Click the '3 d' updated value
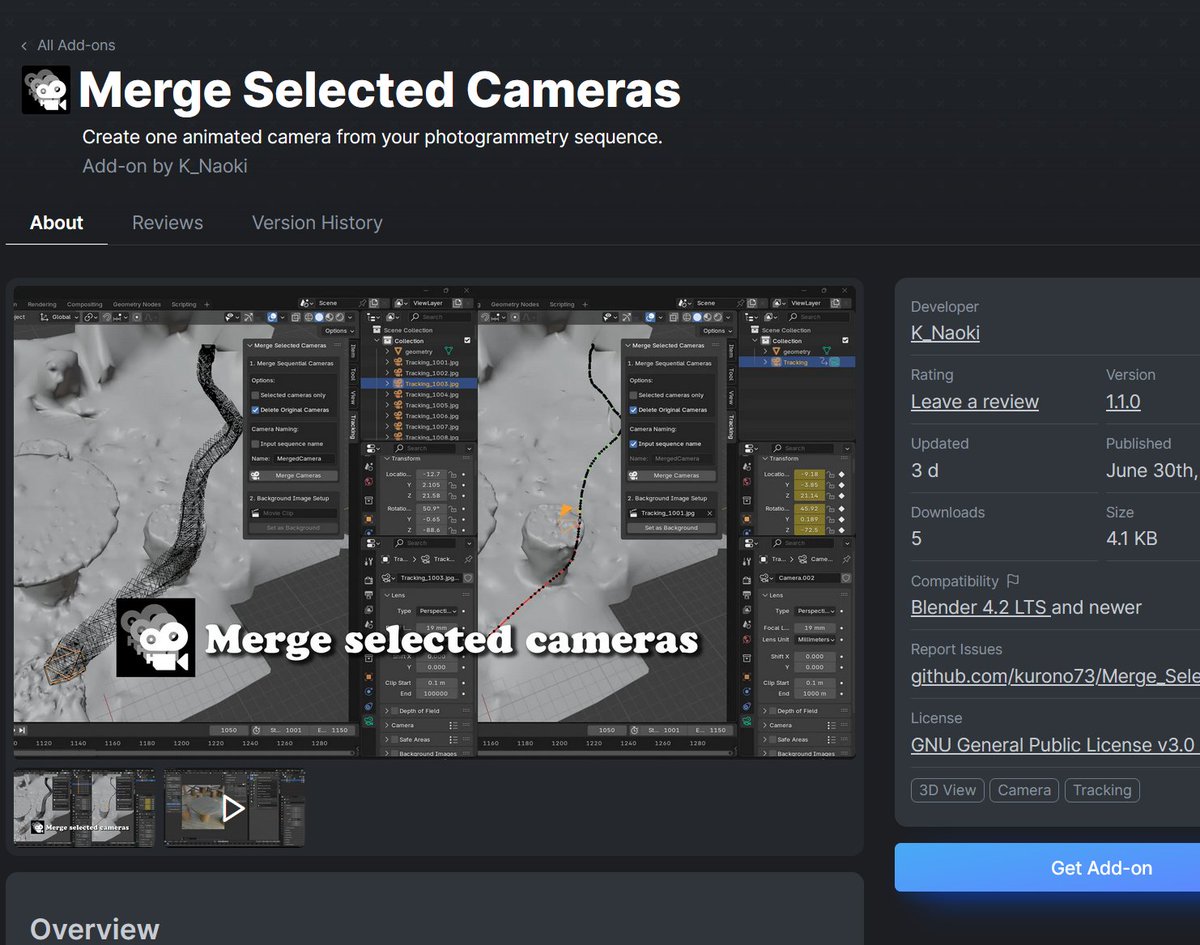Viewport: 1200px width, 945px height. pyautogui.click(x=925, y=470)
